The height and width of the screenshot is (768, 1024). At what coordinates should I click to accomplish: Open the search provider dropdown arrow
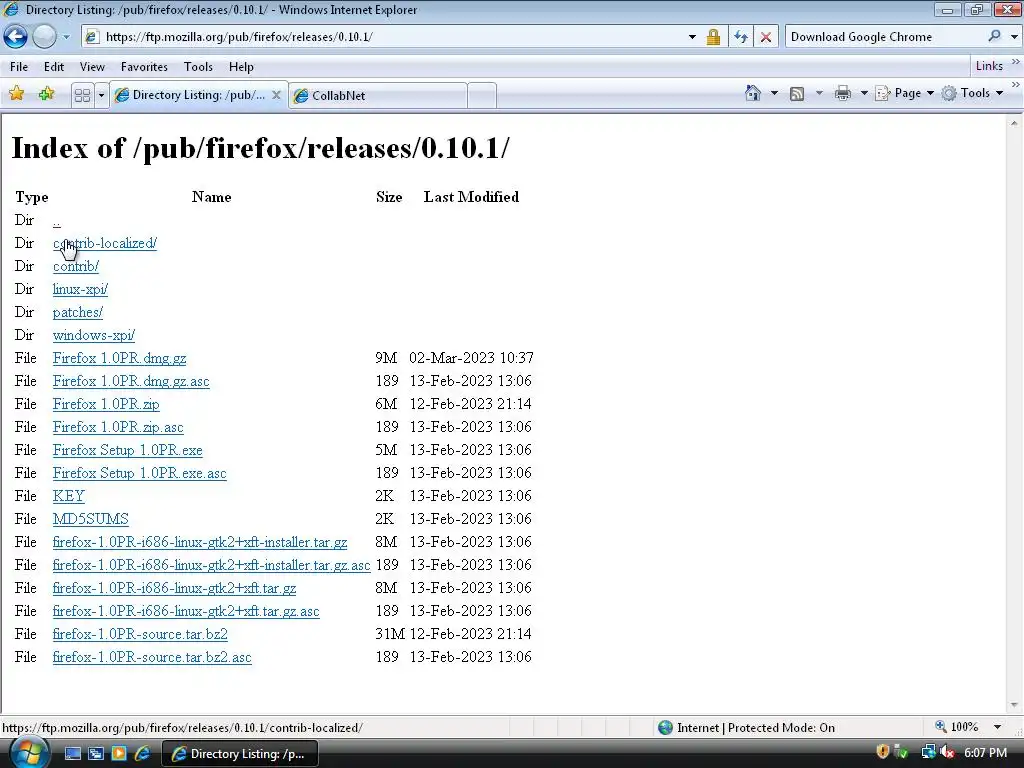pos(1014,37)
